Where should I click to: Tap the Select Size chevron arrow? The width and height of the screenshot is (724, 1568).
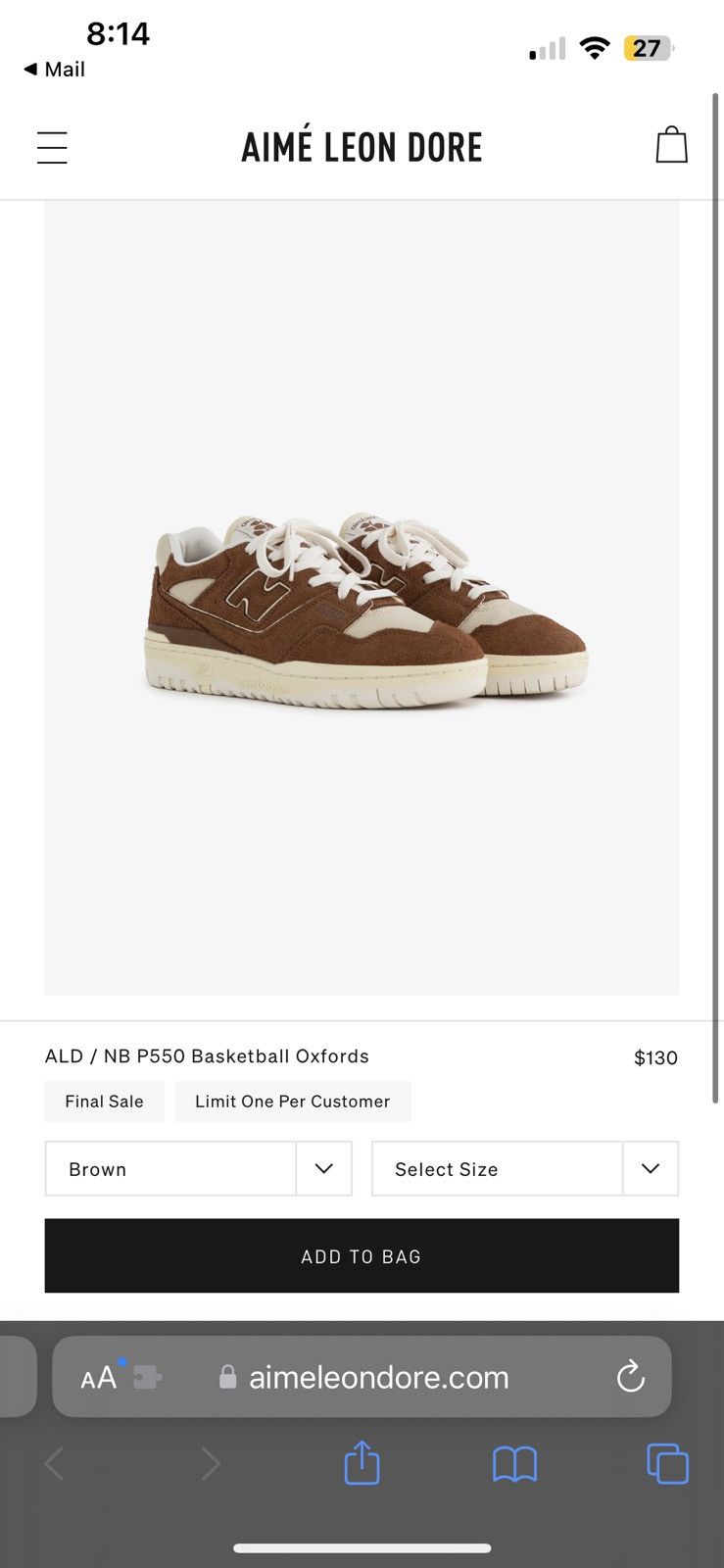click(650, 1168)
